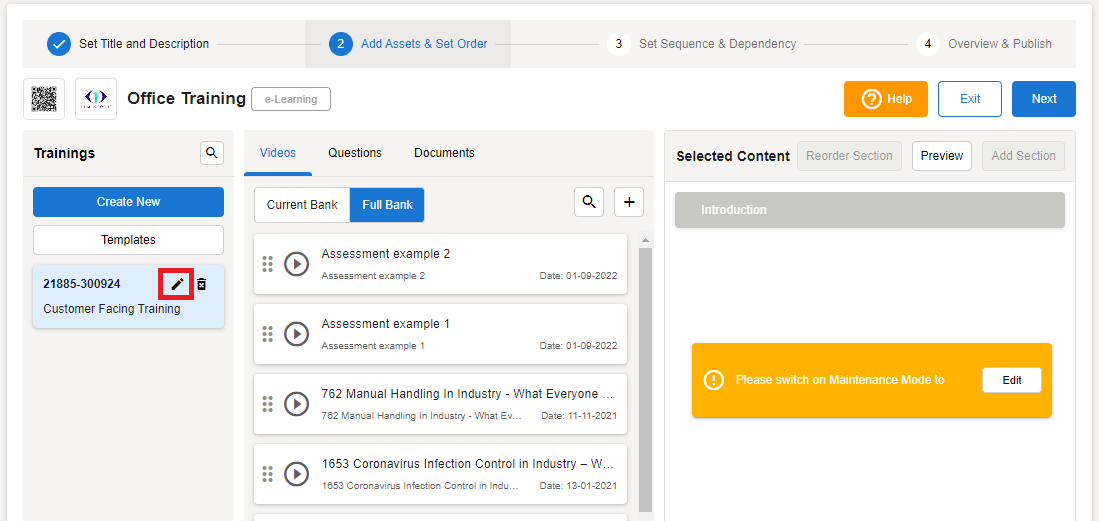Click drag handle of 762 Manual Handling video

pos(267,404)
